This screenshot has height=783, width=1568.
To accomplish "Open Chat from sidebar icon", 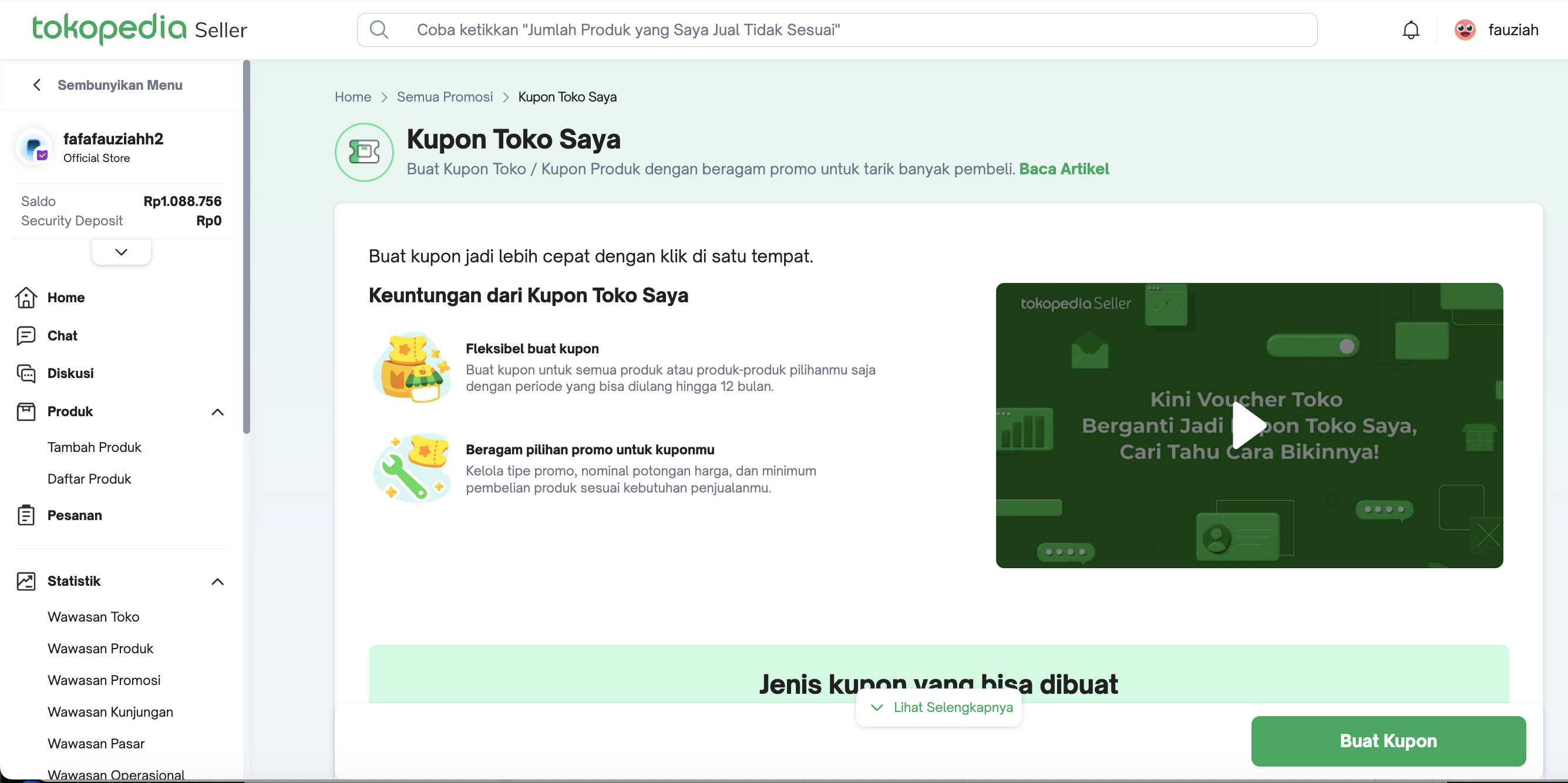I will coord(26,336).
